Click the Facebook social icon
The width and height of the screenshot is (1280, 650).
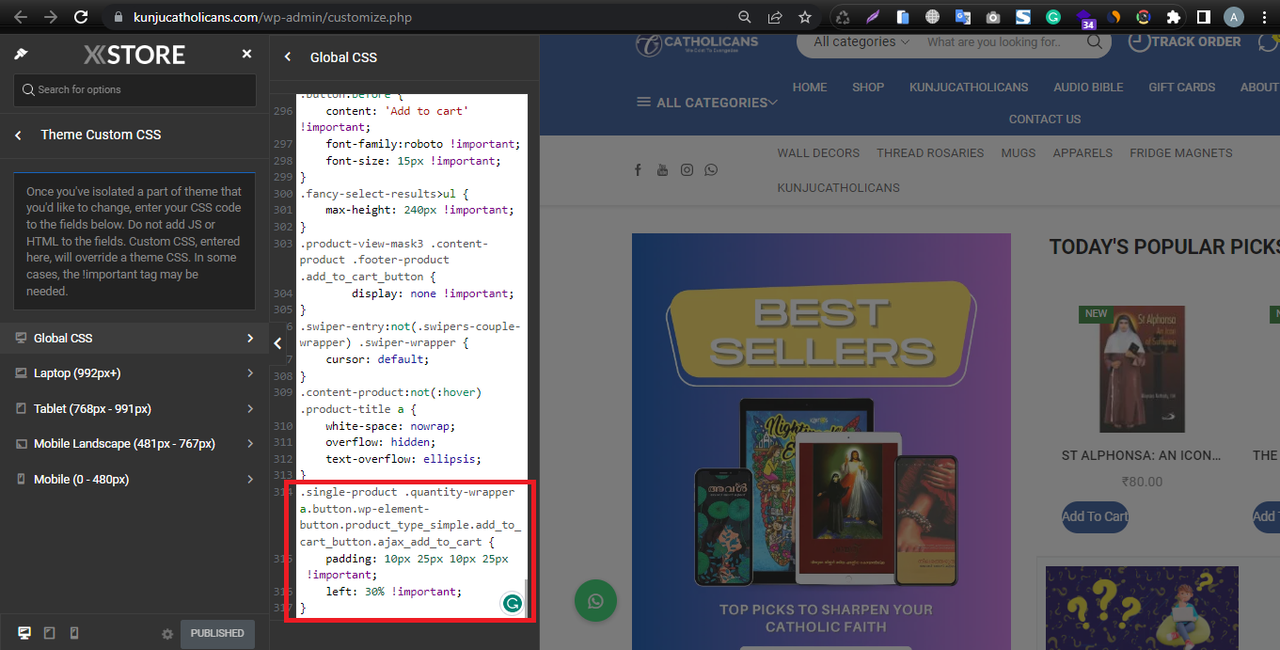pos(638,170)
